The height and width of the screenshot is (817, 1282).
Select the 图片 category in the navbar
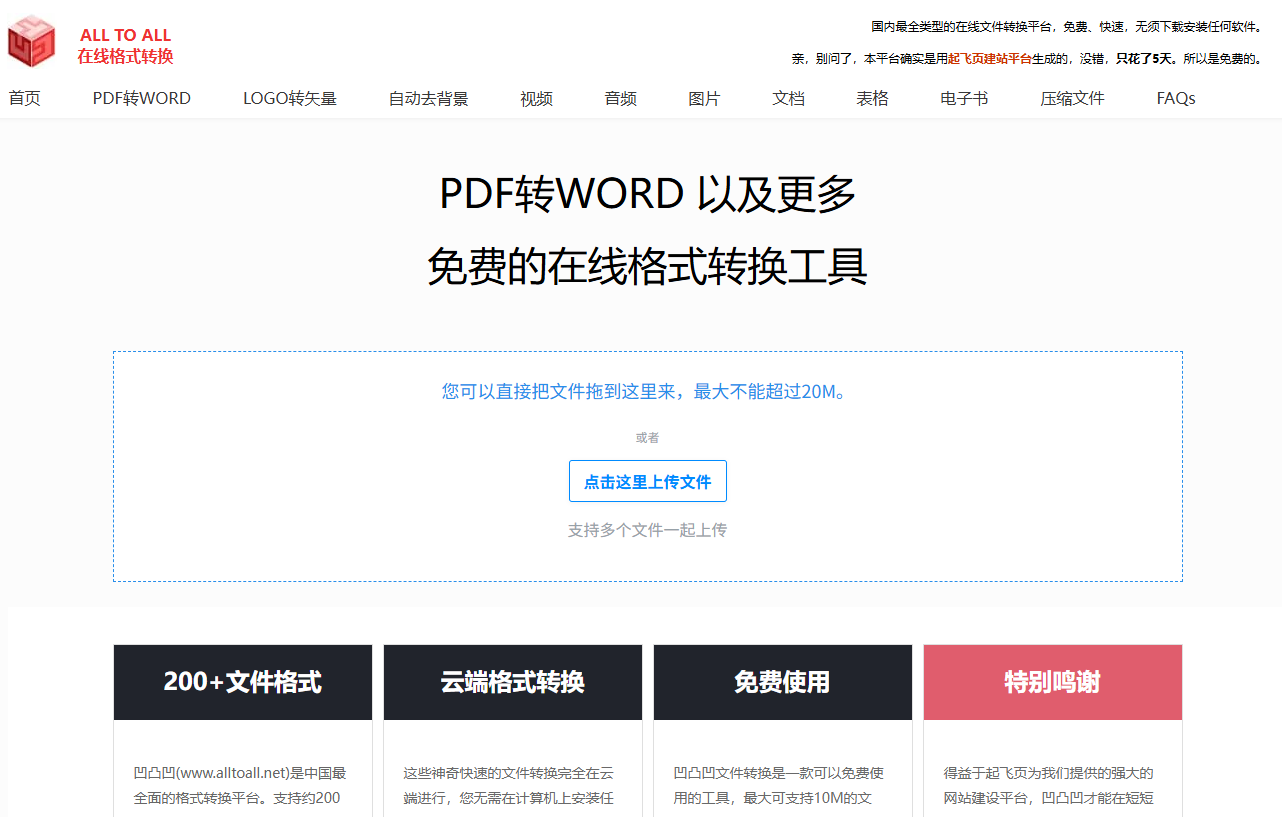(x=704, y=98)
